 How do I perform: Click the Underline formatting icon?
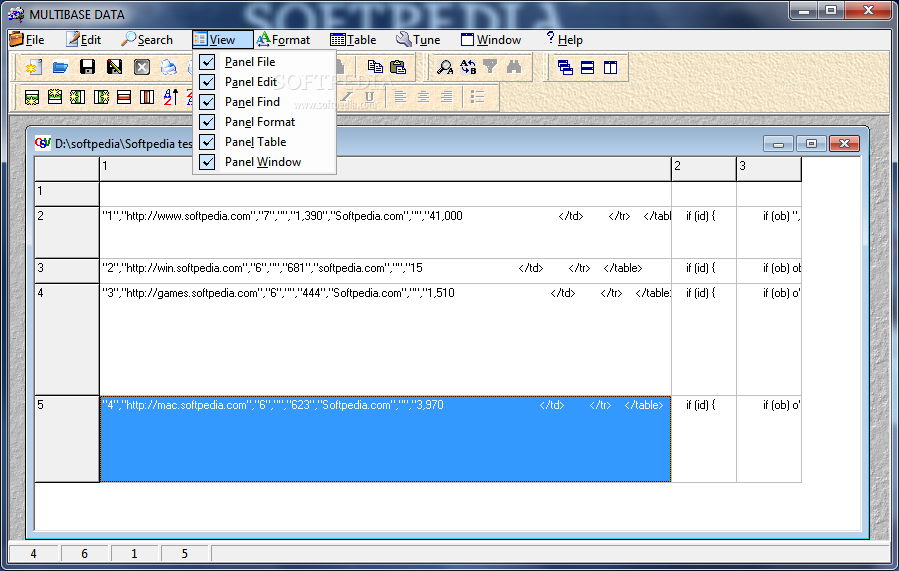pos(370,97)
